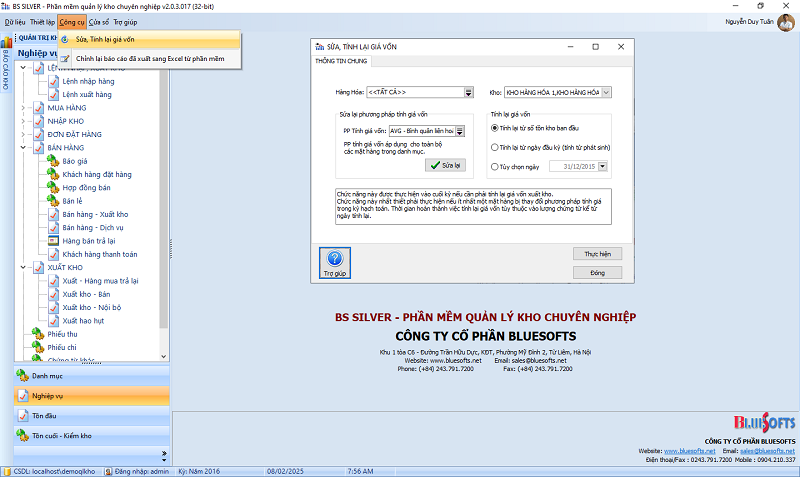
Task: Select the Tùy chọn ngày radio option
Action: pos(495,167)
